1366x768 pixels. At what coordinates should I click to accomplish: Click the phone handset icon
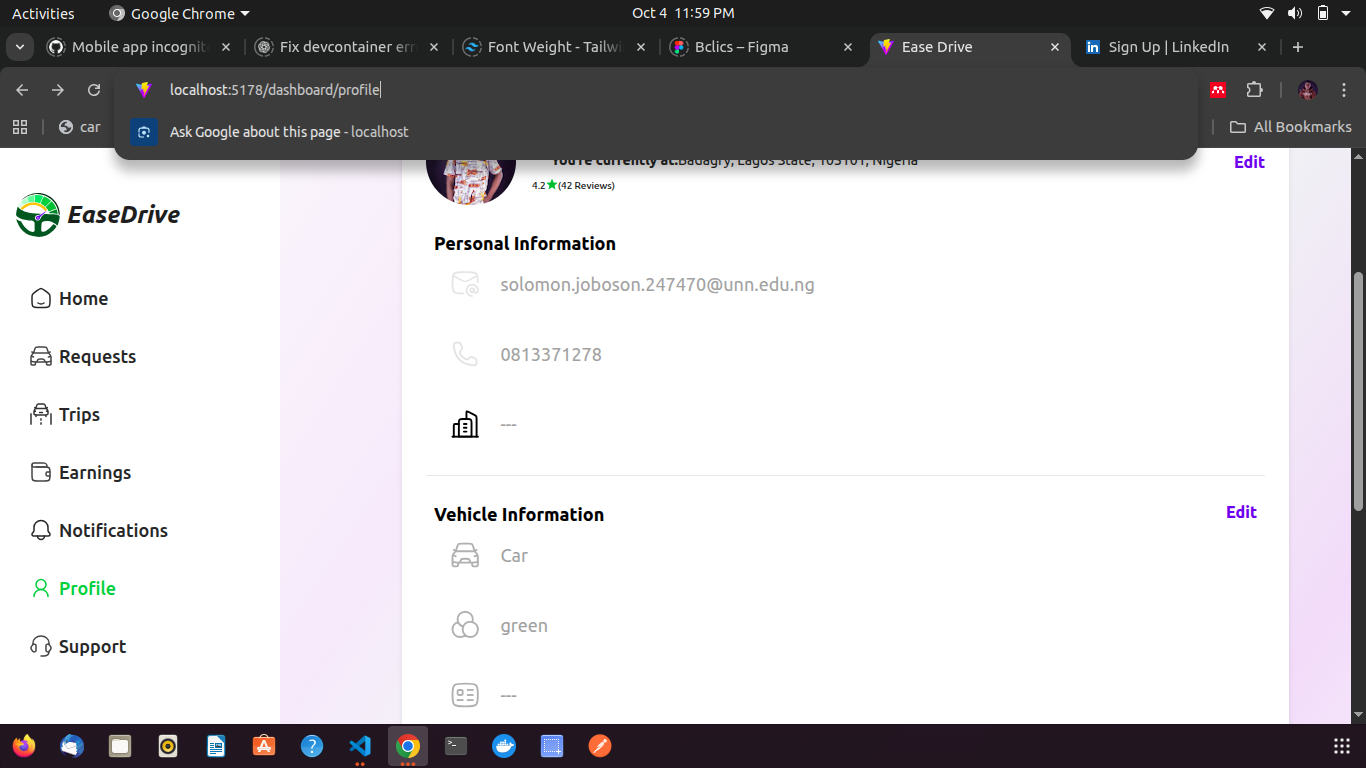coord(465,354)
